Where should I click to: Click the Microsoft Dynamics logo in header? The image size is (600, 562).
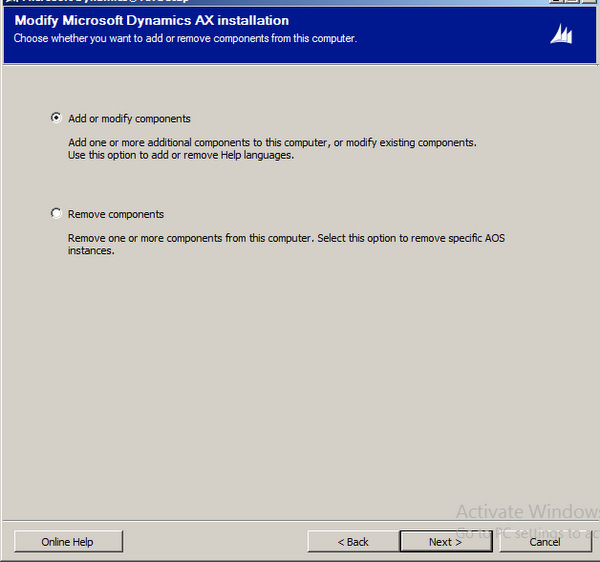[561, 34]
